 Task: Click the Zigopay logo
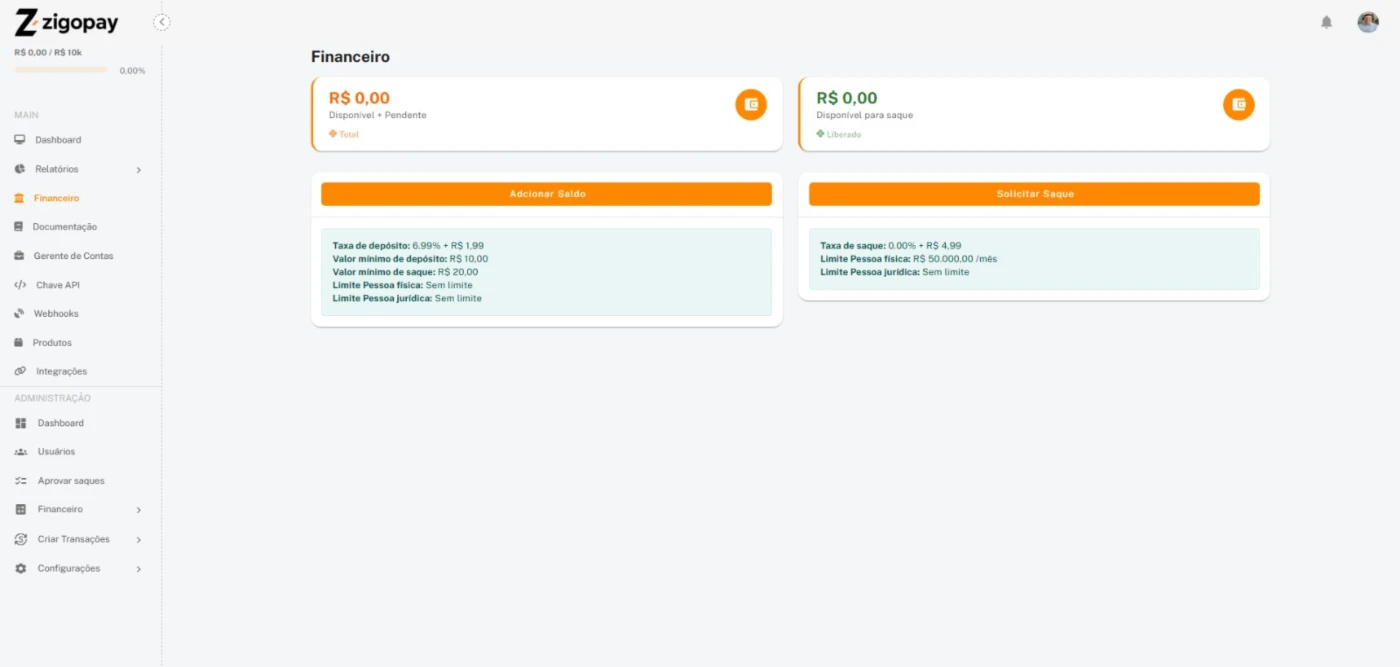click(66, 22)
